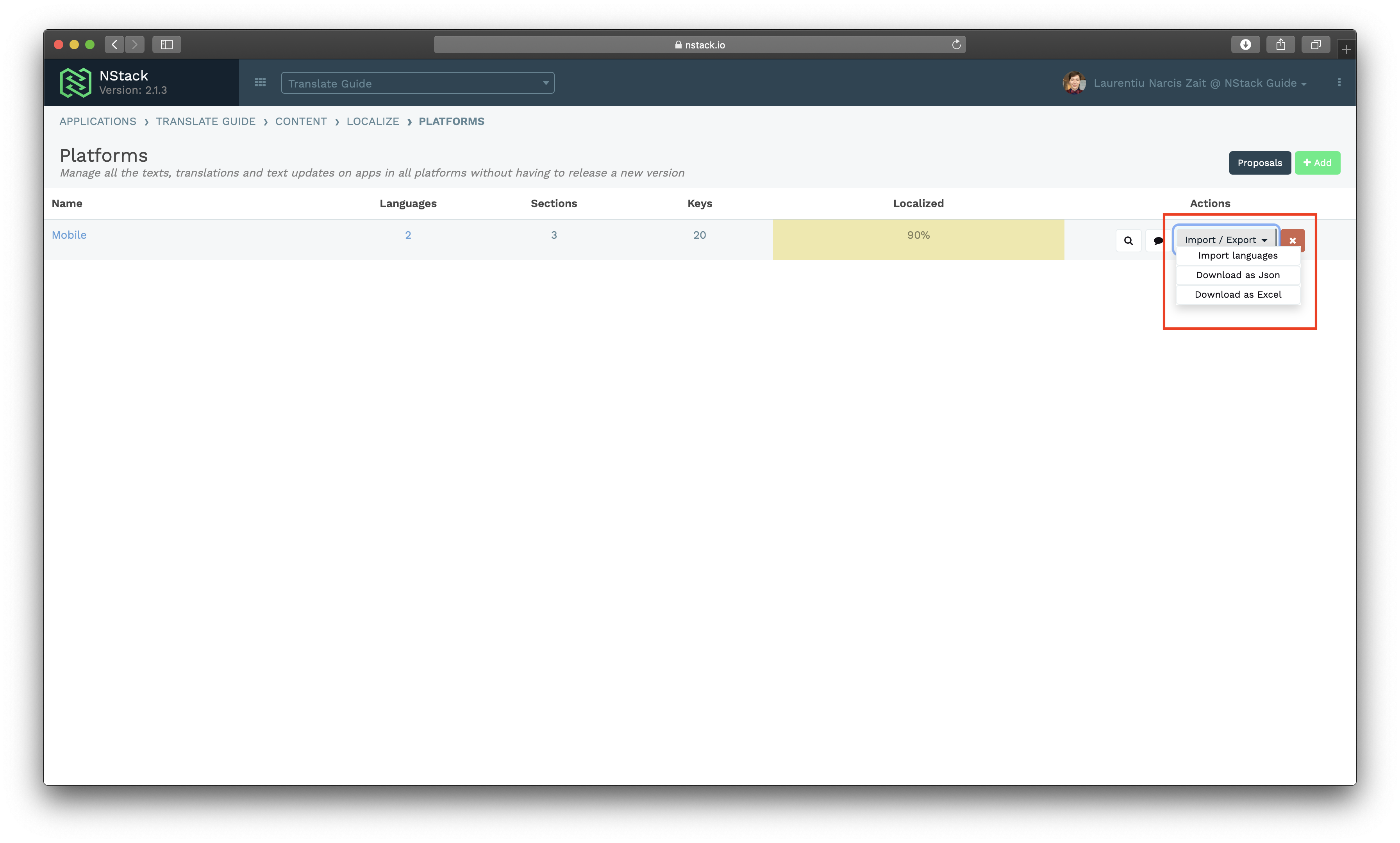Click the Platforms page heading
The height and width of the screenshot is (843, 1400).
[104, 155]
